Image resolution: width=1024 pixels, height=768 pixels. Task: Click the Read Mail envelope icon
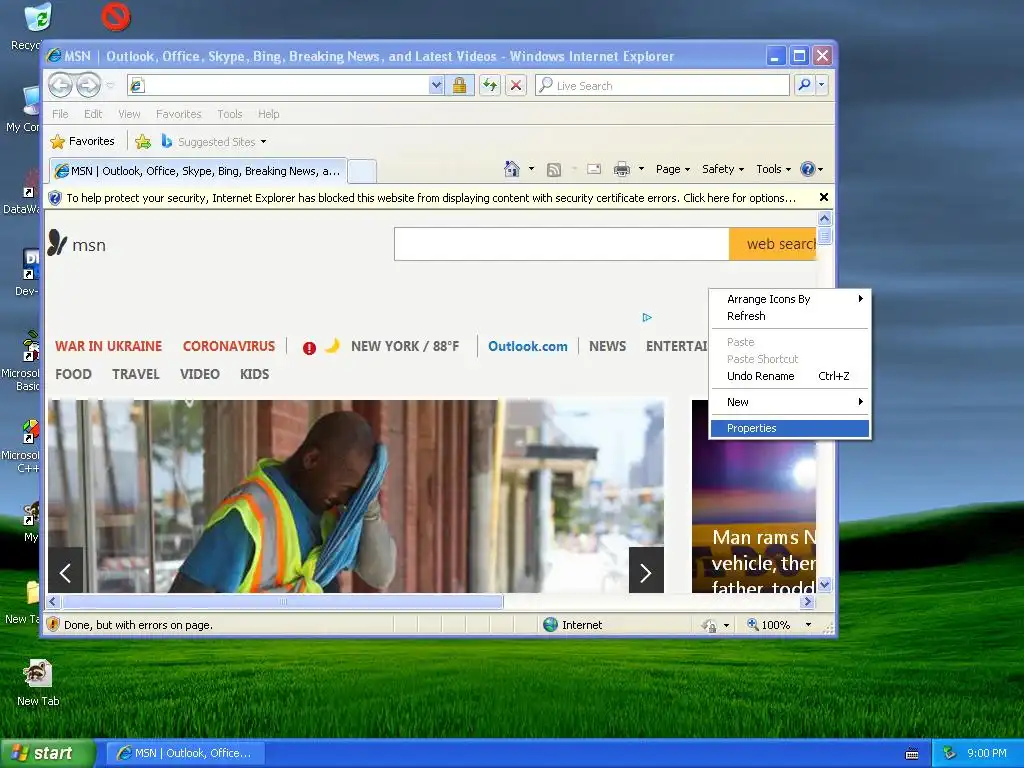(x=594, y=169)
